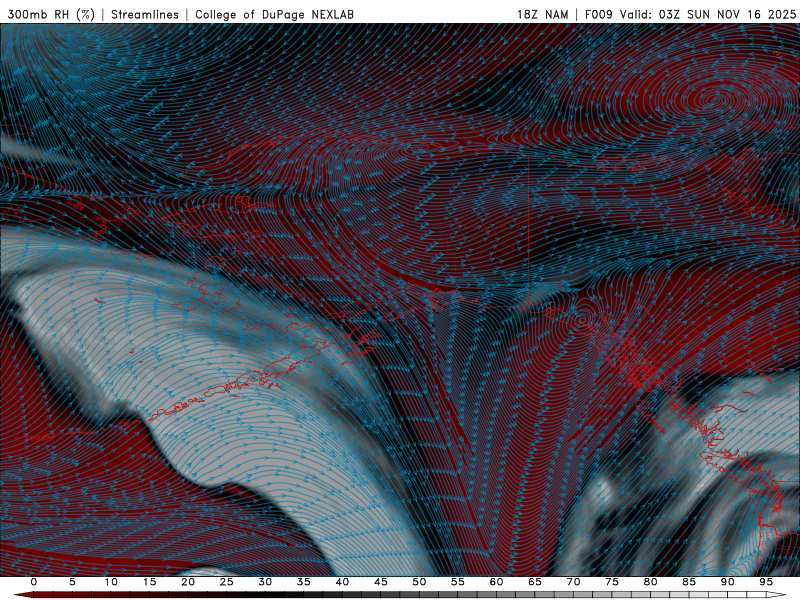
Task: Click the '0' colorbar scale label
Action: pyautogui.click(x=34, y=582)
